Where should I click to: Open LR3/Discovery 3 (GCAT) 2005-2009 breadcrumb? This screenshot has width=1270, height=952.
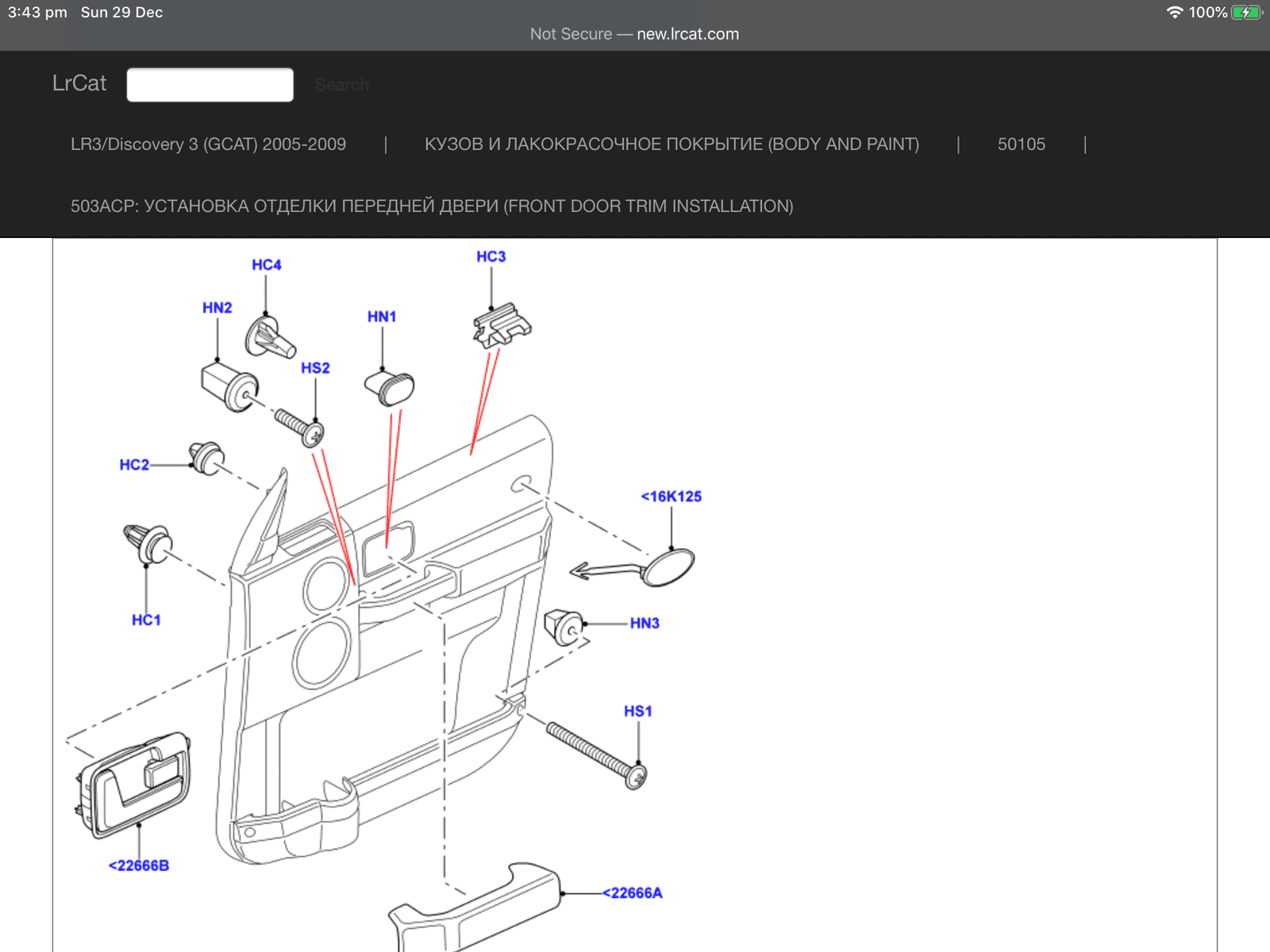pyautogui.click(x=208, y=144)
